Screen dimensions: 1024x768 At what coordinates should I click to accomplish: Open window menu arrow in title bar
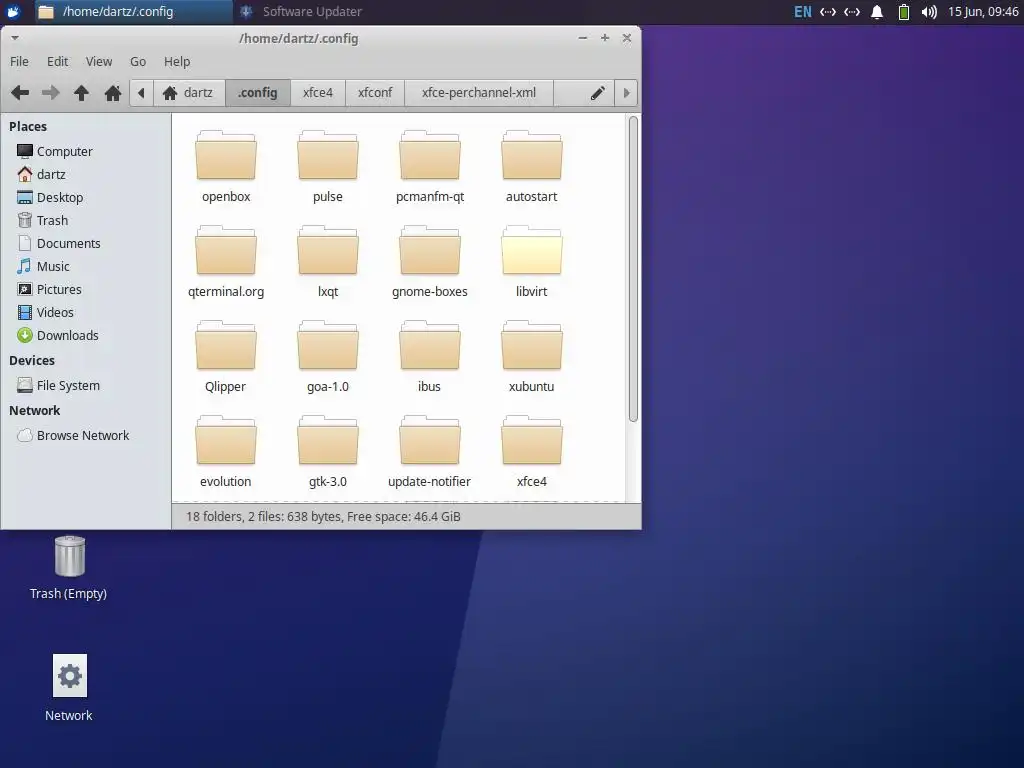point(14,38)
